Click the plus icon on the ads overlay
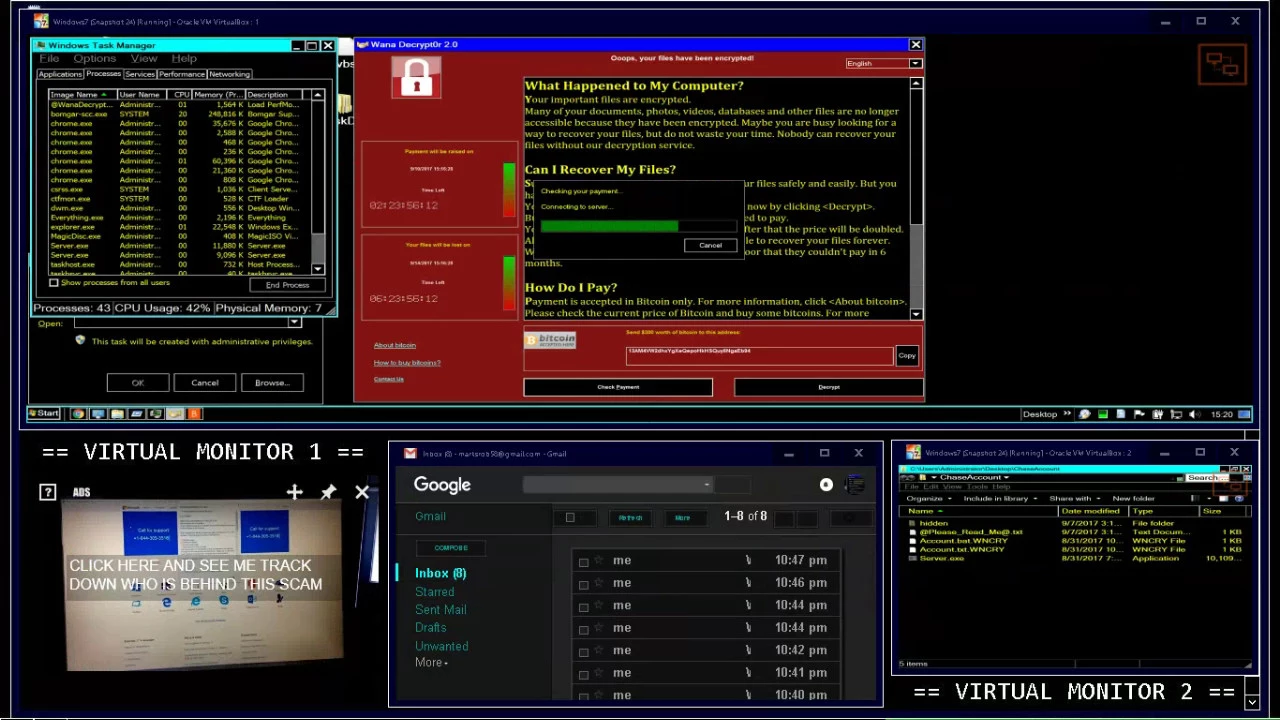Viewport: 1280px width, 720px height. (294, 492)
